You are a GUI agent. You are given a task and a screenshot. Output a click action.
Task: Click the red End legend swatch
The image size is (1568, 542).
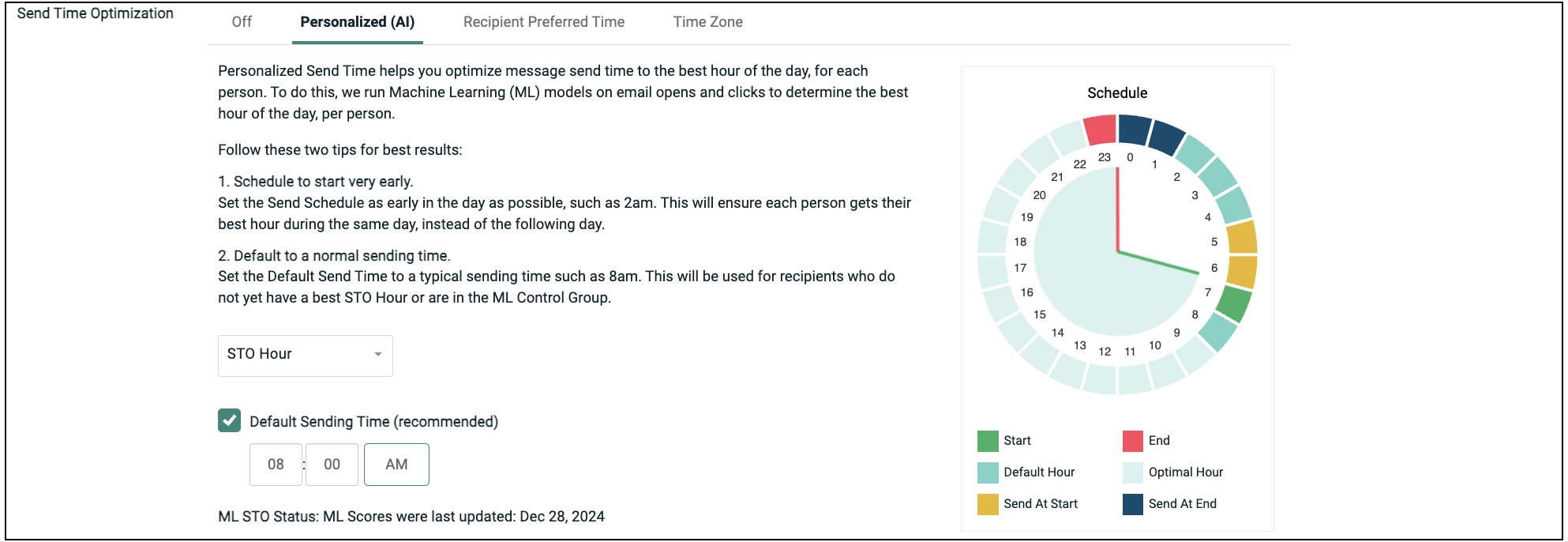point(1133,441)
